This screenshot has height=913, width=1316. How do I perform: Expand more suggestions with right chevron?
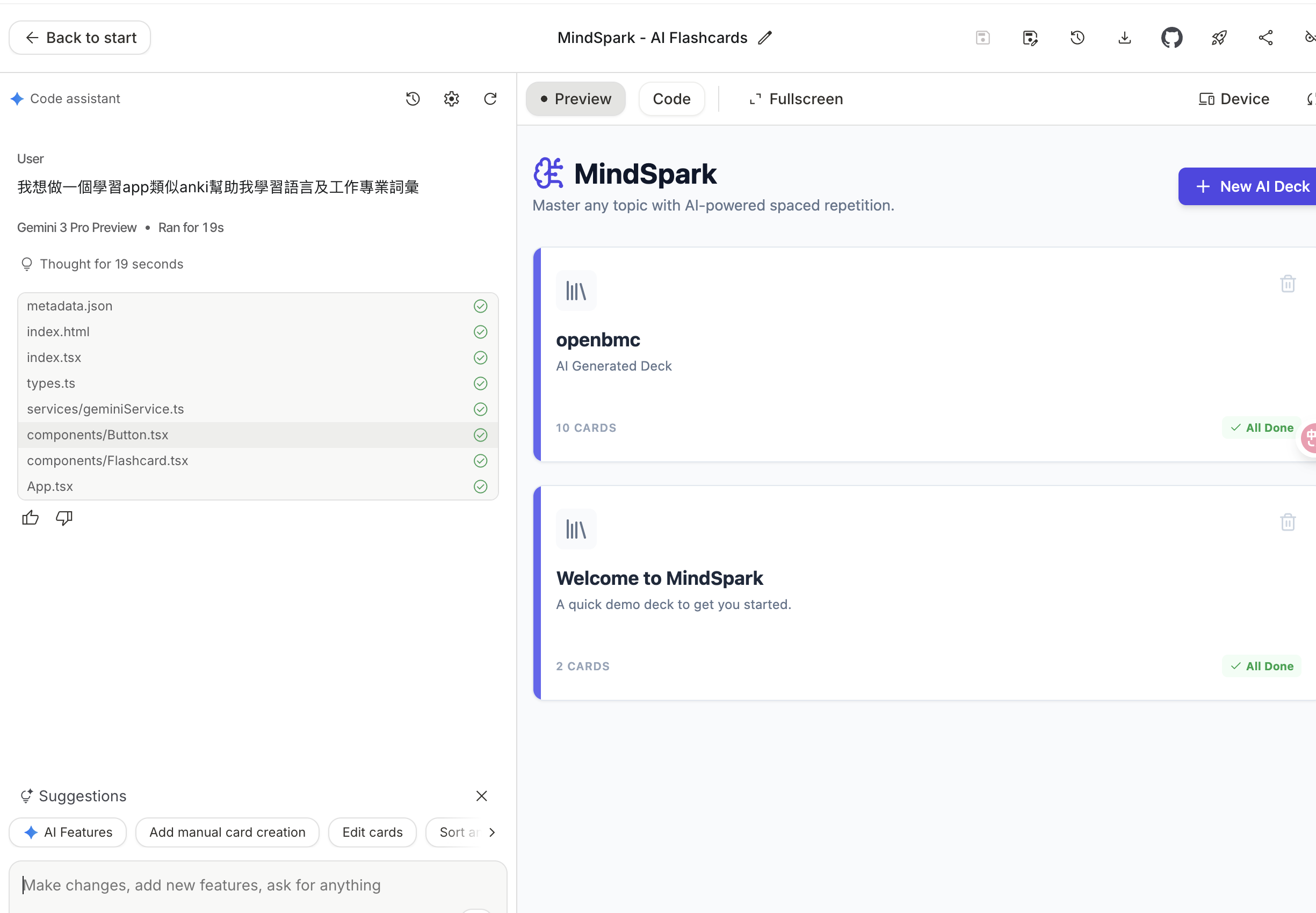pos(492,832)
